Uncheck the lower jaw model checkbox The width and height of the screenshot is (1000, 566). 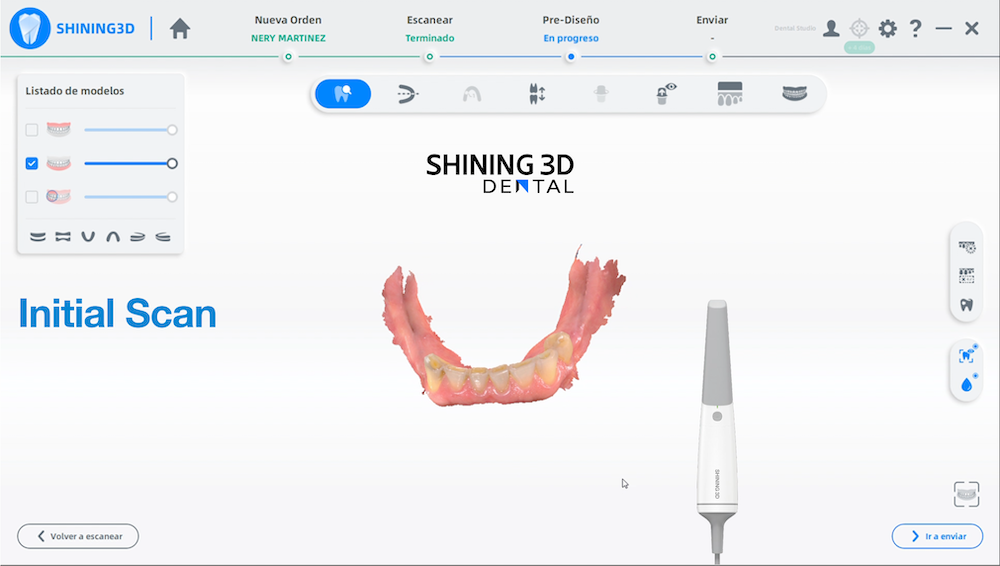coord(32,163)
